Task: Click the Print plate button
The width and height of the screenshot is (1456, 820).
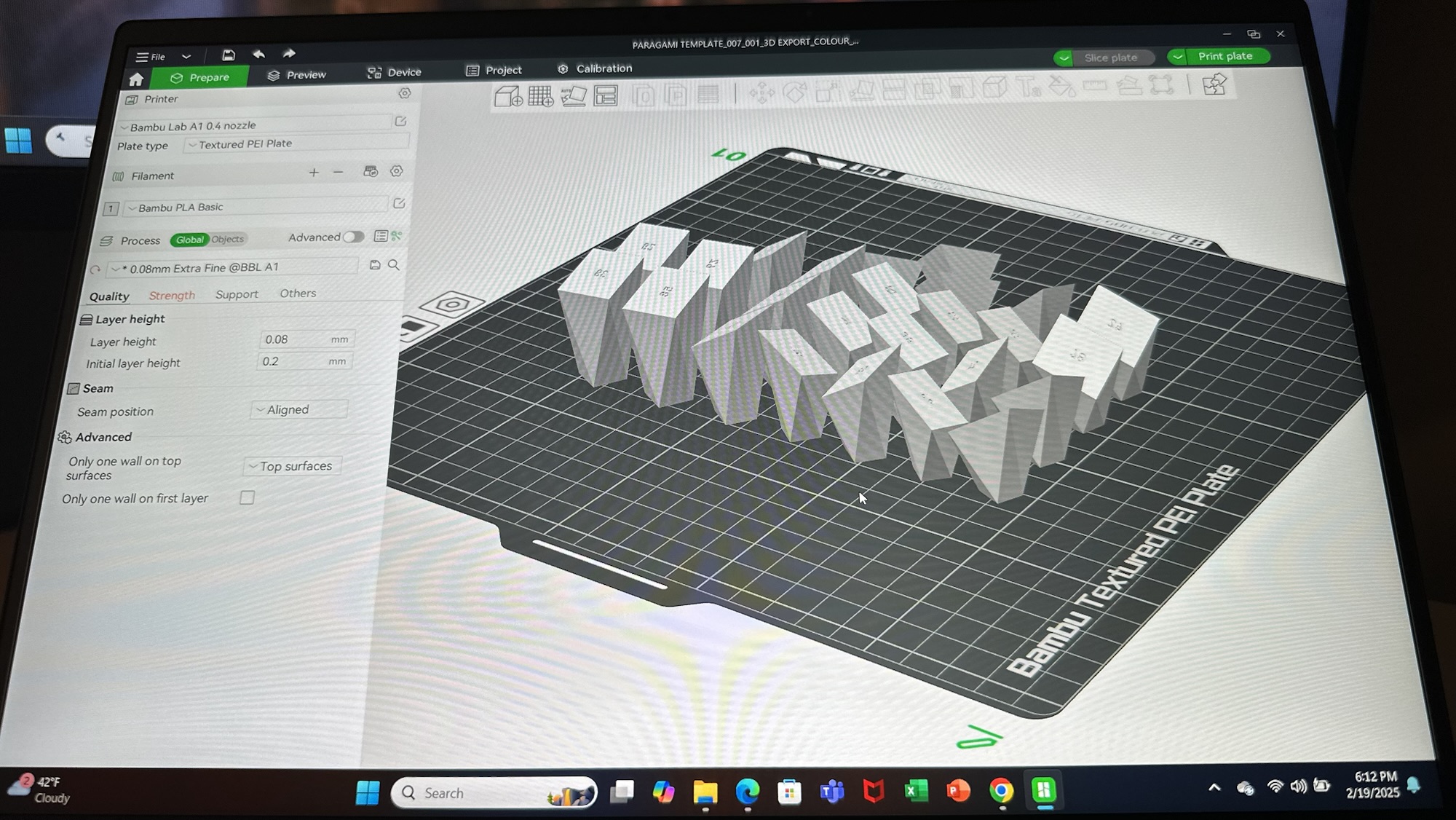Action: 1225,56
